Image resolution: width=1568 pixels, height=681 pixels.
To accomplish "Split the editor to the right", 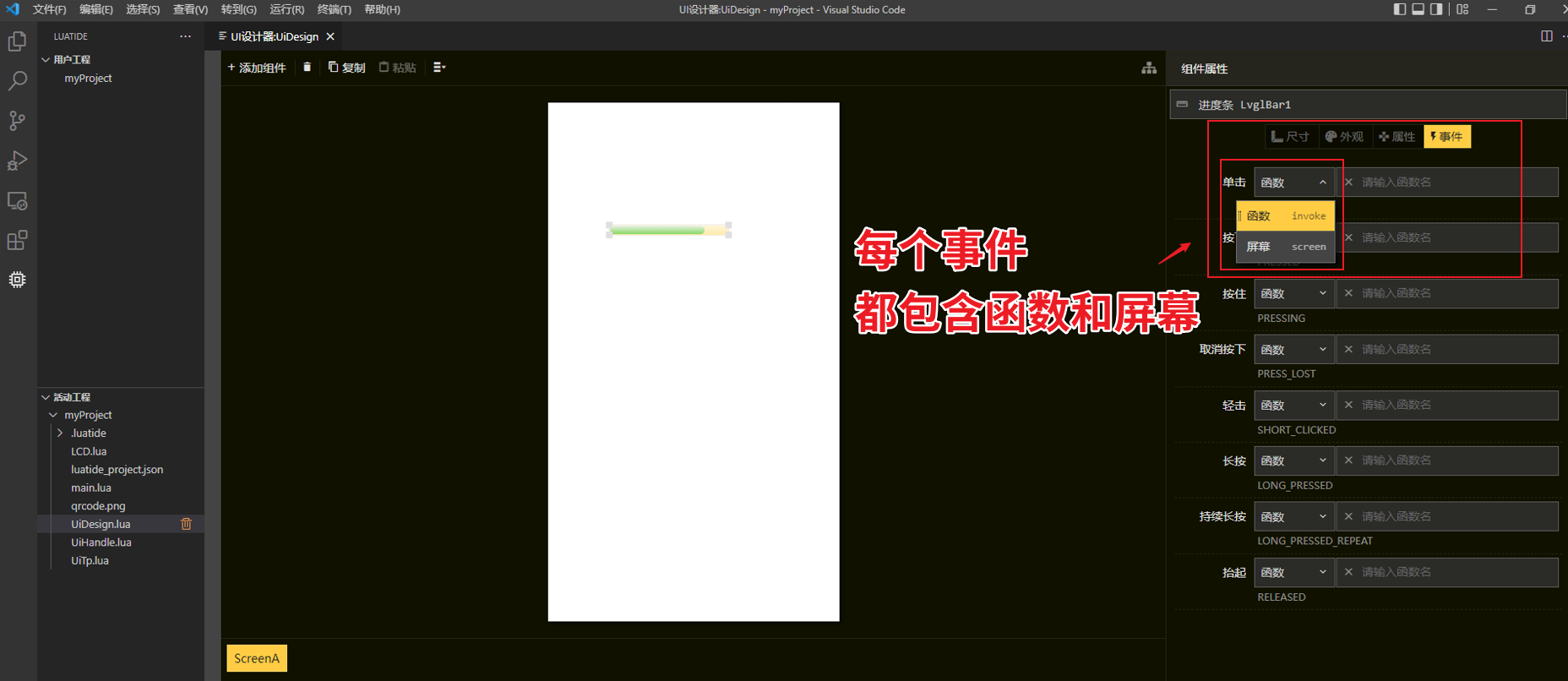I will coord(1547,36).
